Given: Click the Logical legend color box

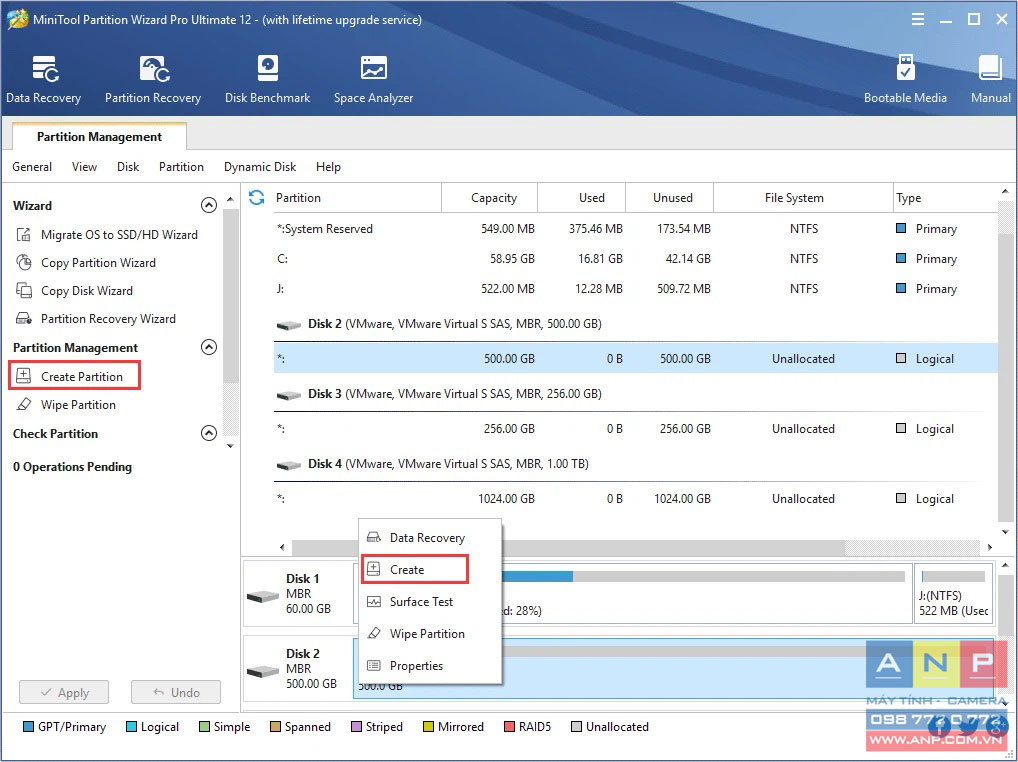Looking at the screenshot, I should pyautogui.click(x=131, y=726).
